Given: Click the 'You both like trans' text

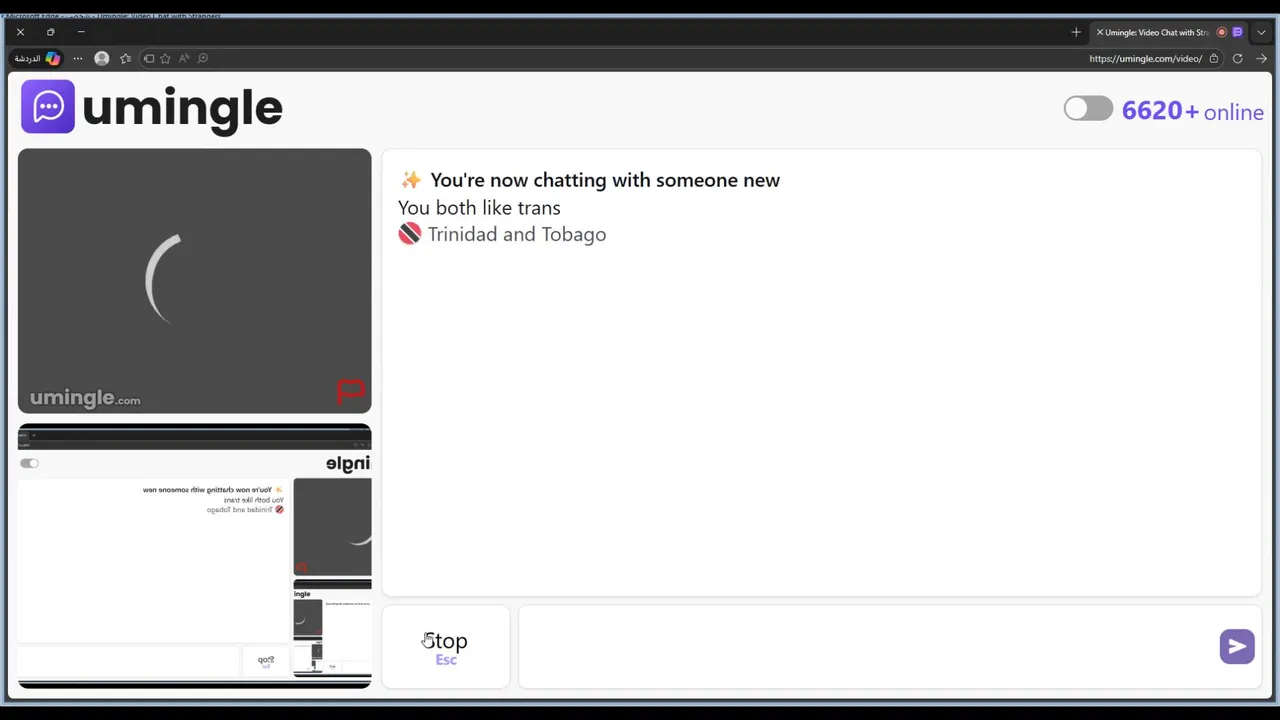Looking at the screenshot, I should tap(479, 208).
